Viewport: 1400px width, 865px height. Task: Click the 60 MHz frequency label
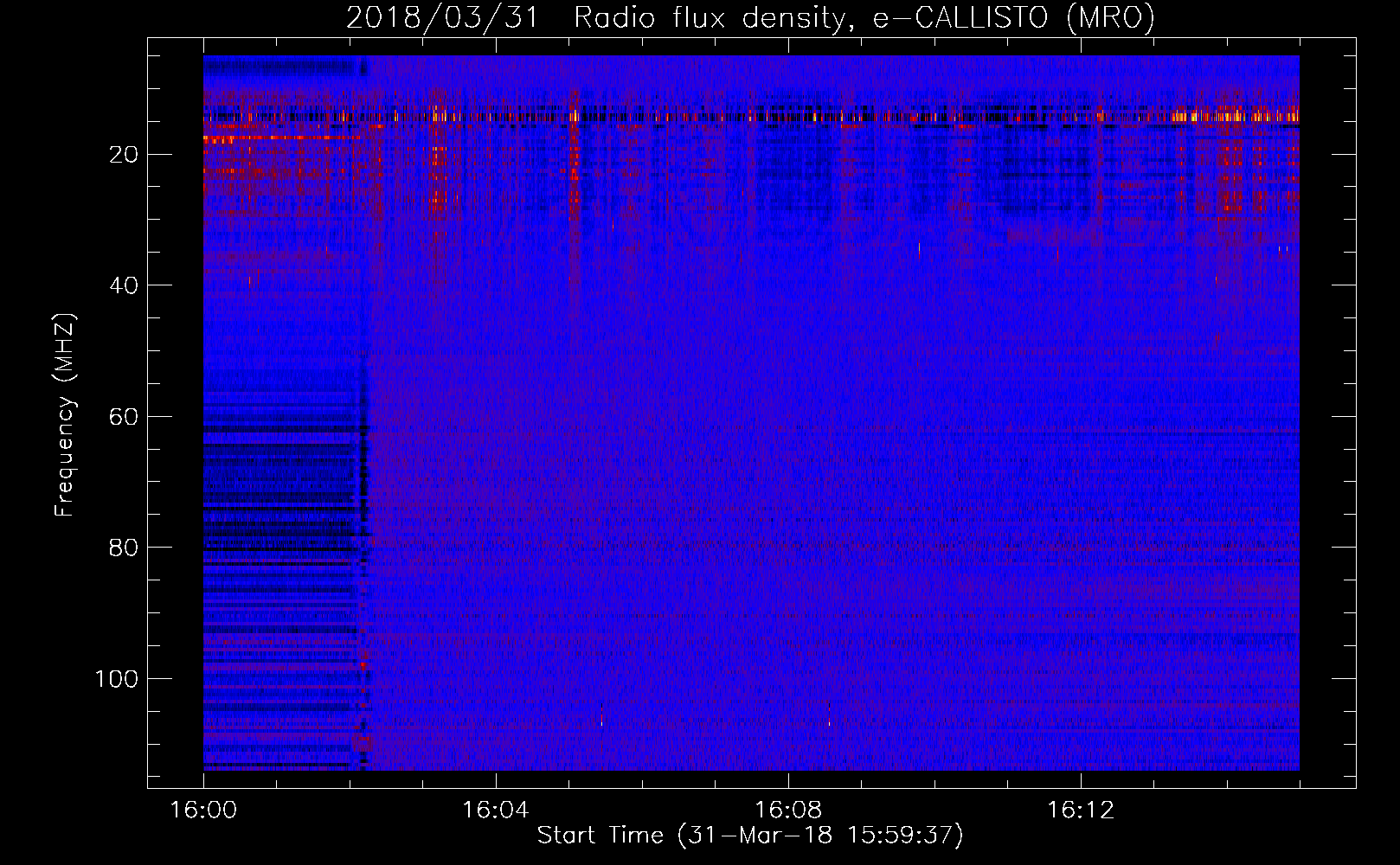pos(125,417)
